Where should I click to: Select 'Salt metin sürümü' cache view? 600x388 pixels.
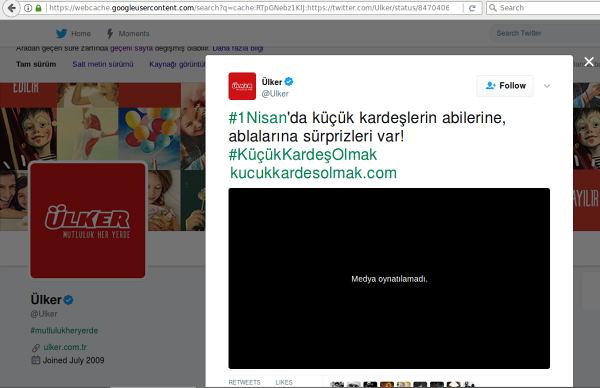pyautogui.click(x=103, y=64)
